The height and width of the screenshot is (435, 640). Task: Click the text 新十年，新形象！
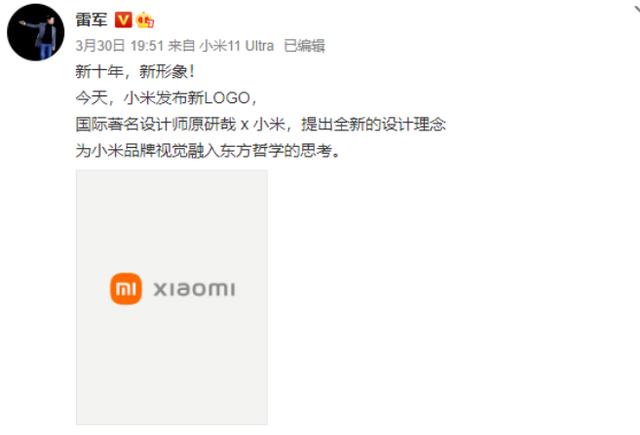tap(136, 72)
